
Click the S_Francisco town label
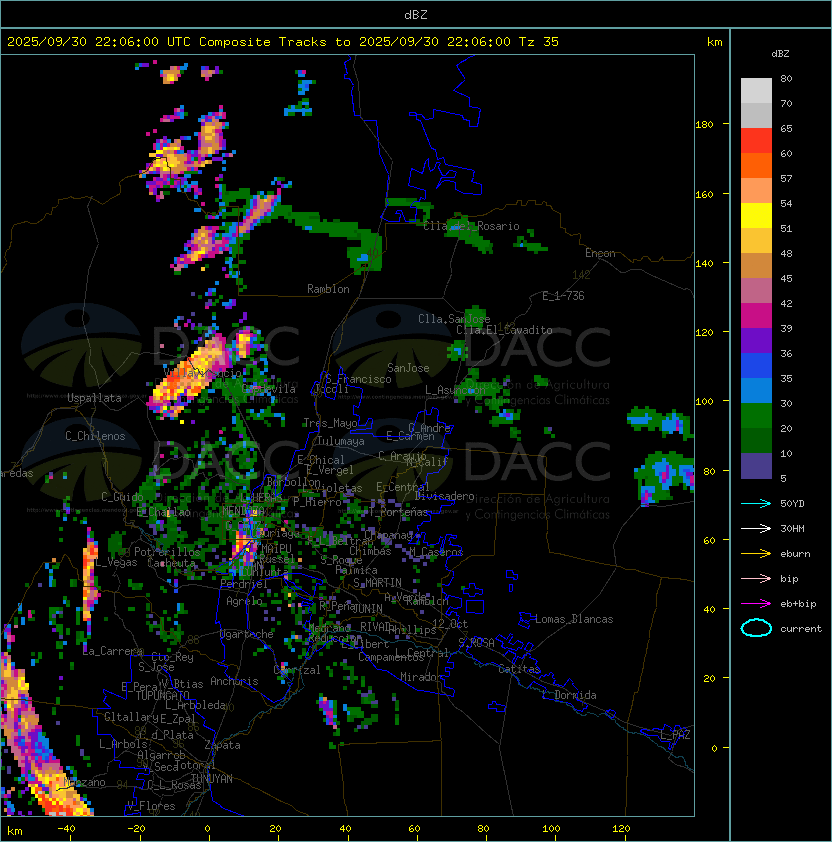[358, 379]
